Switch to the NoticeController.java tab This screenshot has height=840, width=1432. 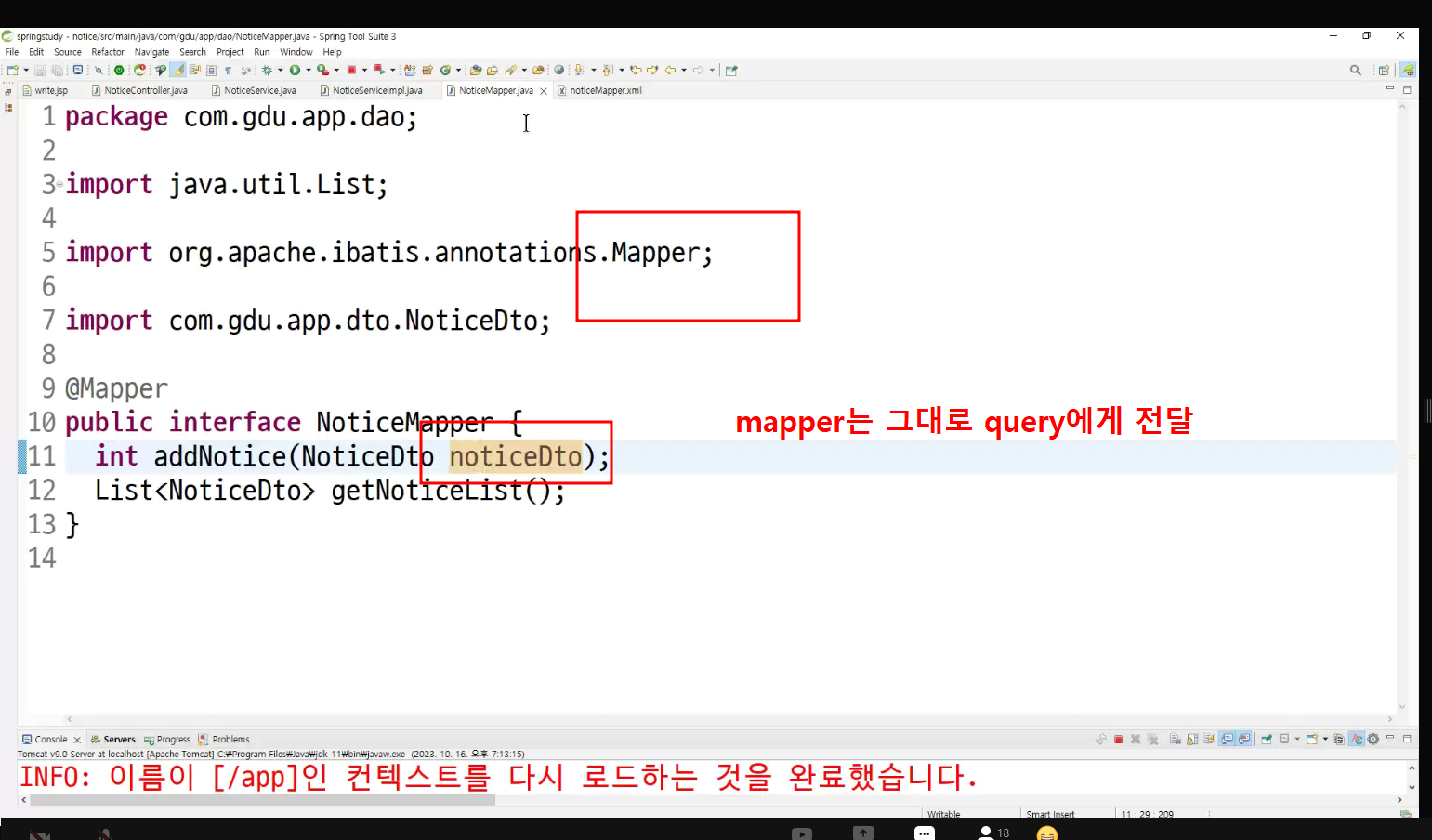click(139, 90)
